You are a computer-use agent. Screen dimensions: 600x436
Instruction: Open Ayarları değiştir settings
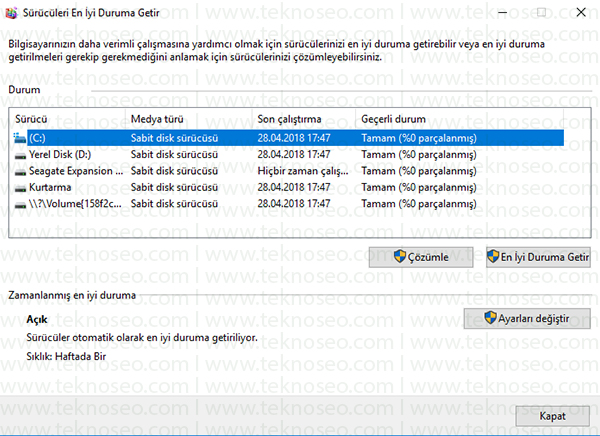pos(527,318)
